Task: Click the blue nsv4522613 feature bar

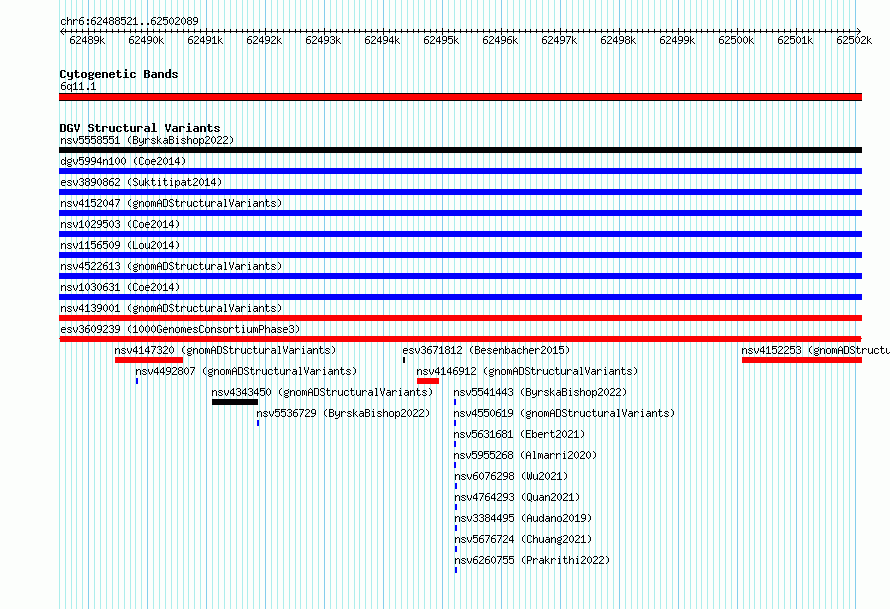Action: click(x=460, y=276)
